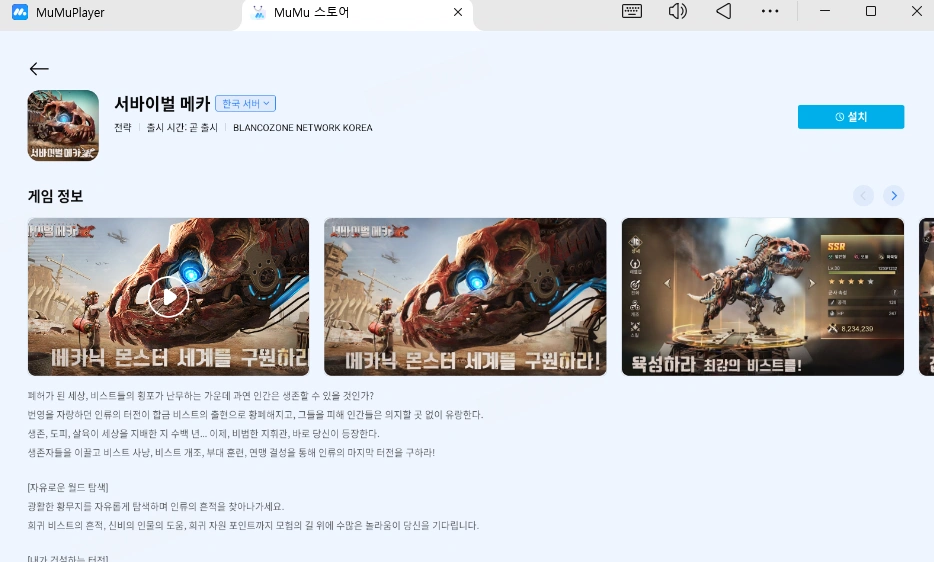Click the 서바이벌 메카 game icon
The width and height of the screenshot is (934, 562).
tap(63, 126)
